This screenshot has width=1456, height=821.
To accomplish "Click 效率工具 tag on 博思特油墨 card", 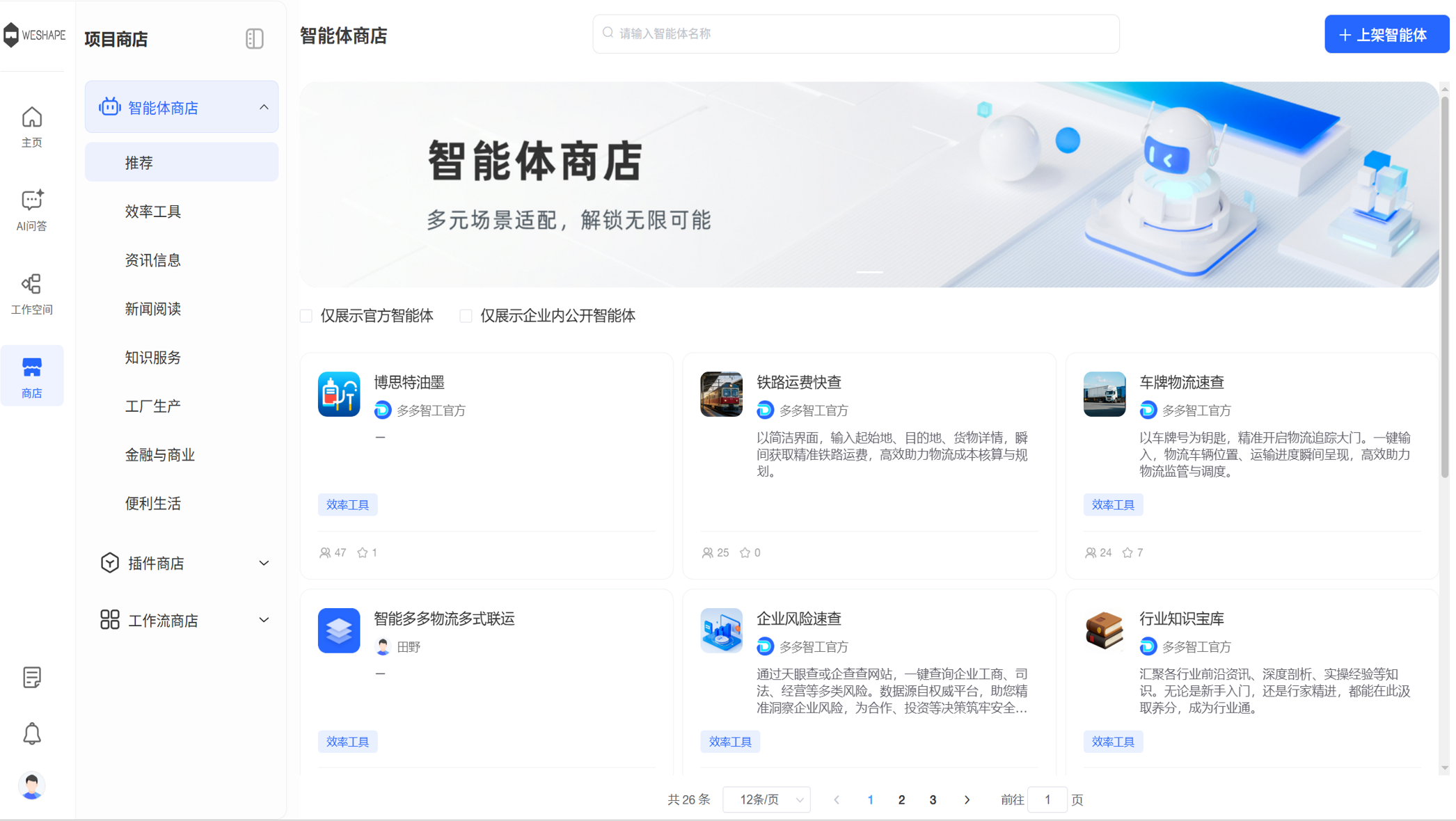I will click(x=347, y=504).
